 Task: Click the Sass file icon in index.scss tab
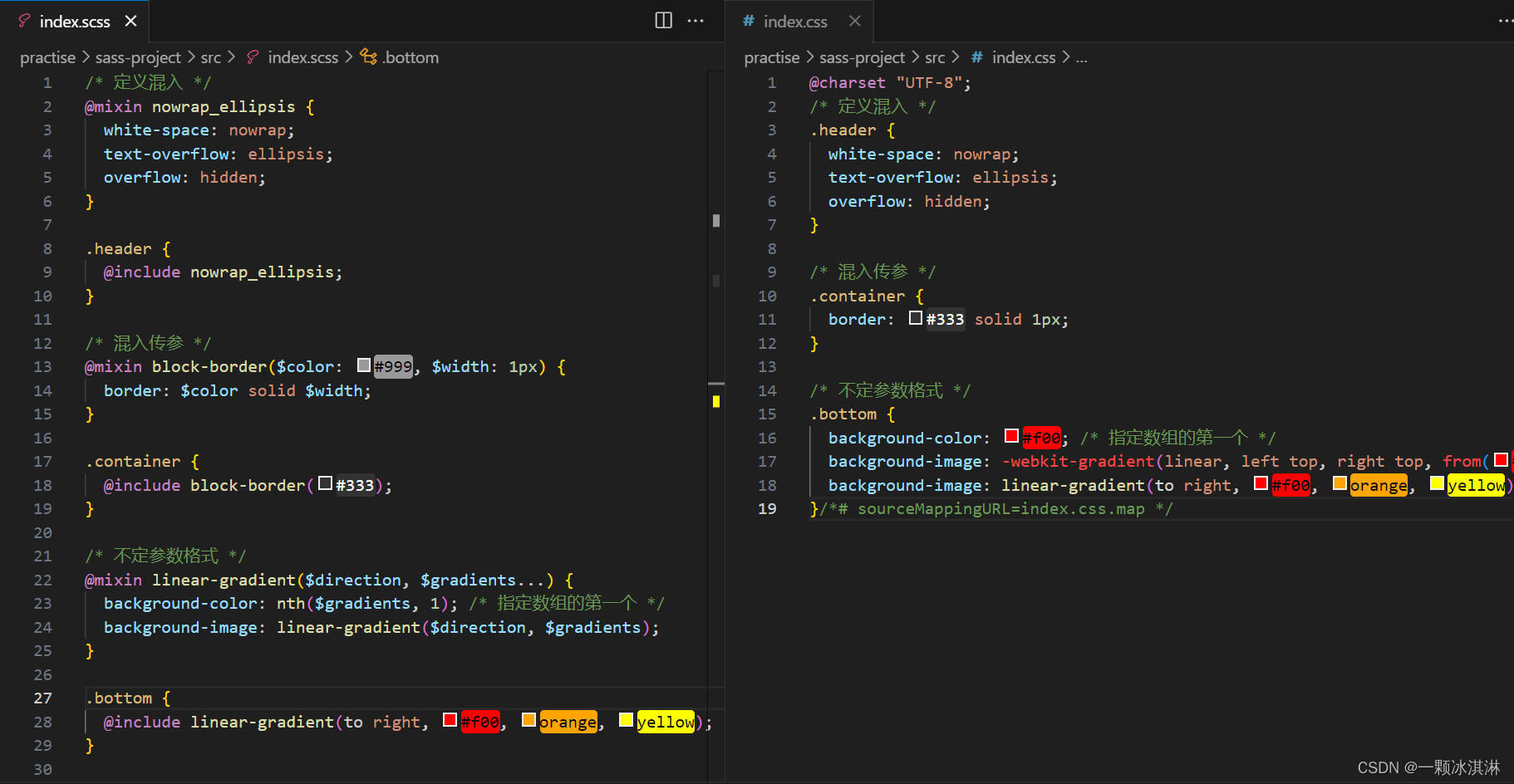pos(24,21)
